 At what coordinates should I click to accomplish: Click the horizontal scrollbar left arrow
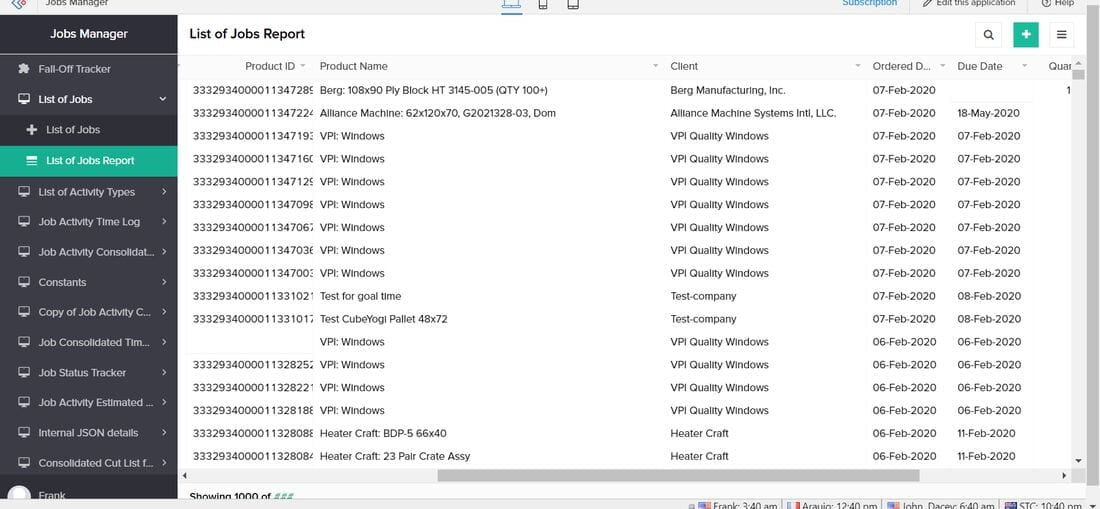coord(185,475)
